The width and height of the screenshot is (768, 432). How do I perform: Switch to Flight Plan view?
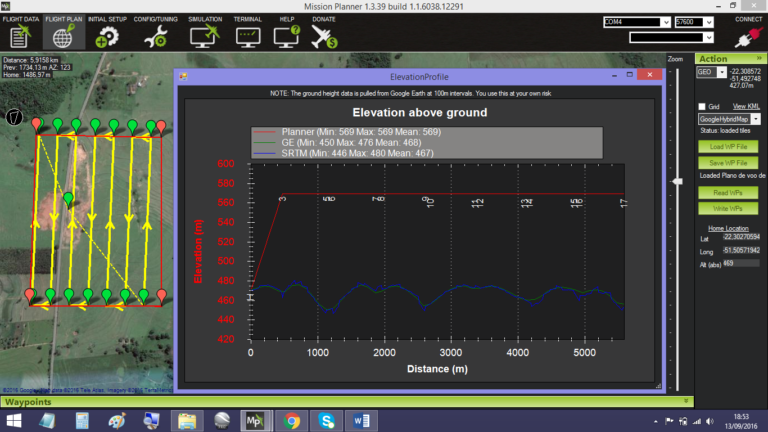tap(64, 32)
